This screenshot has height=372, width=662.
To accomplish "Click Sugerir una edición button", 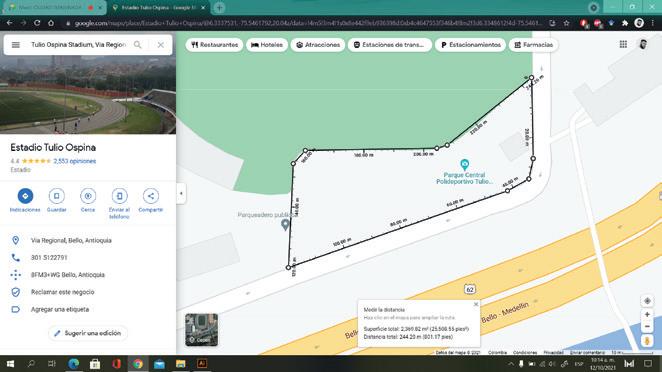I will pos(88,333).
